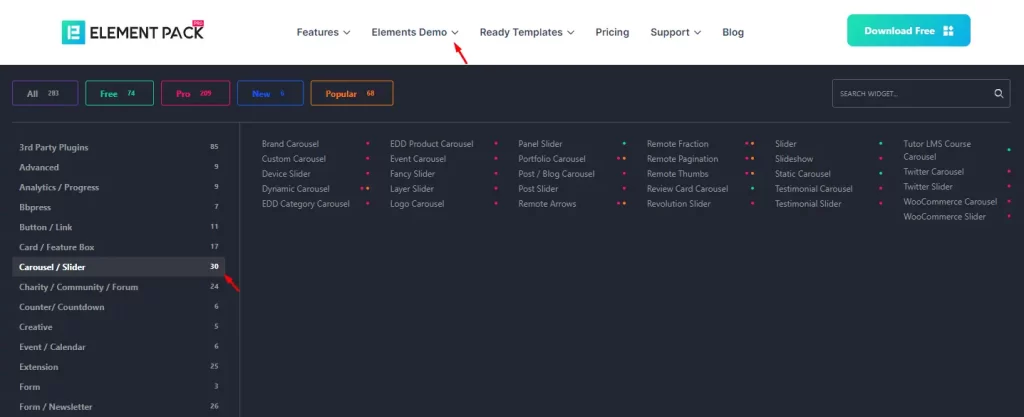Open the WooCommerce Slider widget

coord(944,217)
